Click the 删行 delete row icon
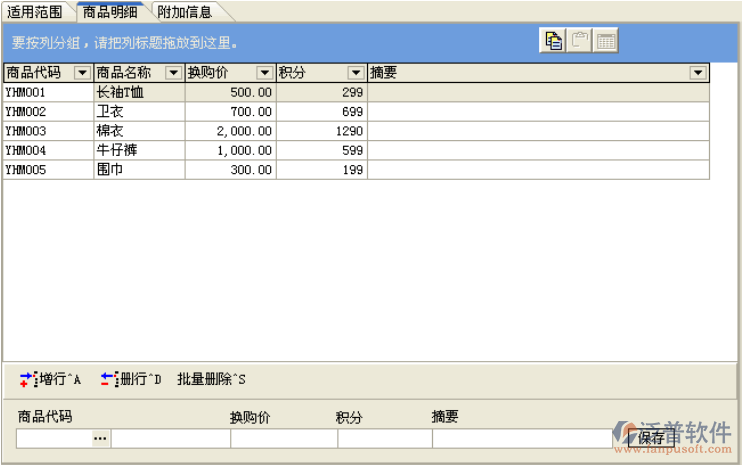The height and width of the screenshot is (465, 742). (109, 379)
